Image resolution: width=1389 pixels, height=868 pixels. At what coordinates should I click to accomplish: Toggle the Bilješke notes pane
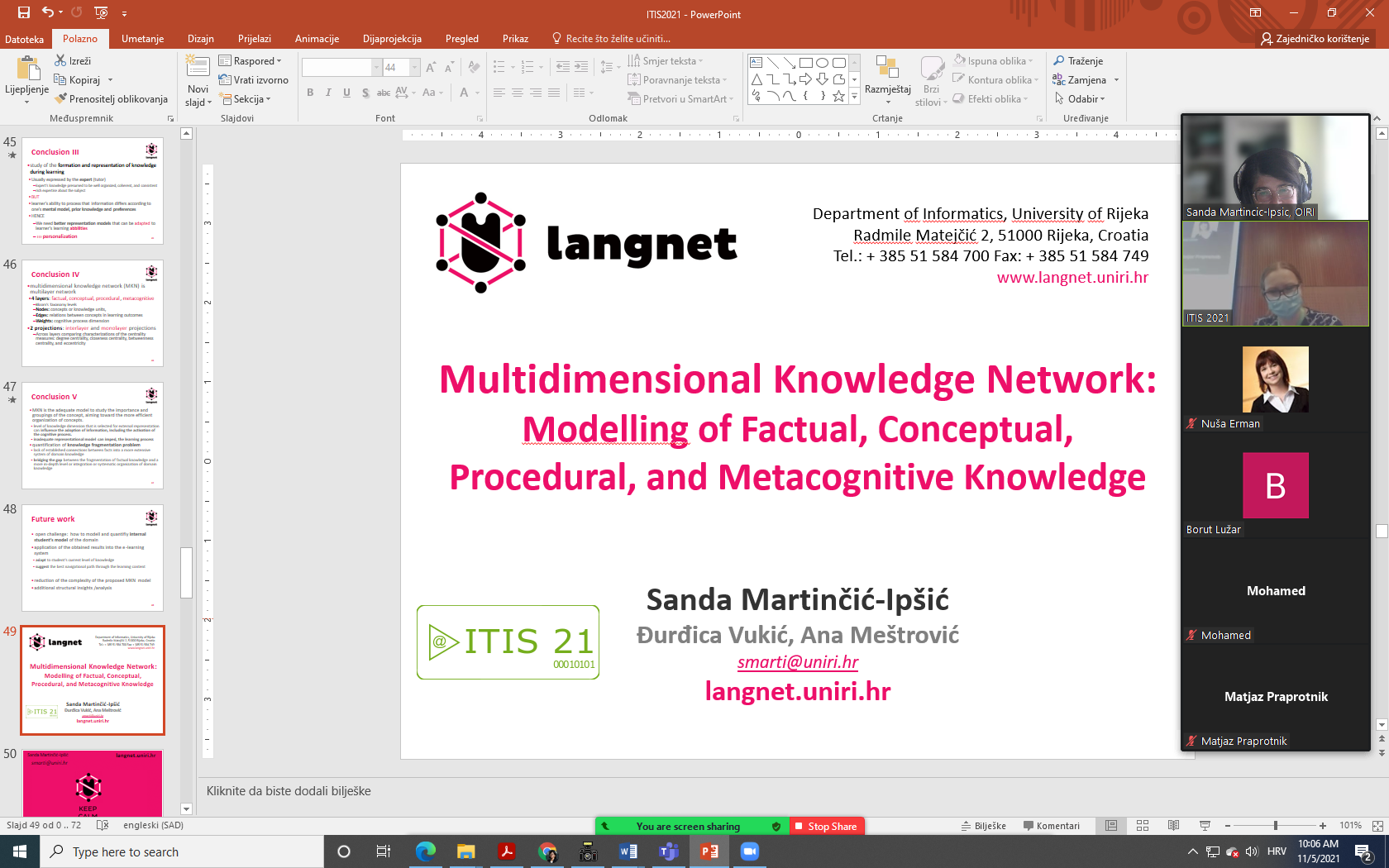[x=983, y=826]
